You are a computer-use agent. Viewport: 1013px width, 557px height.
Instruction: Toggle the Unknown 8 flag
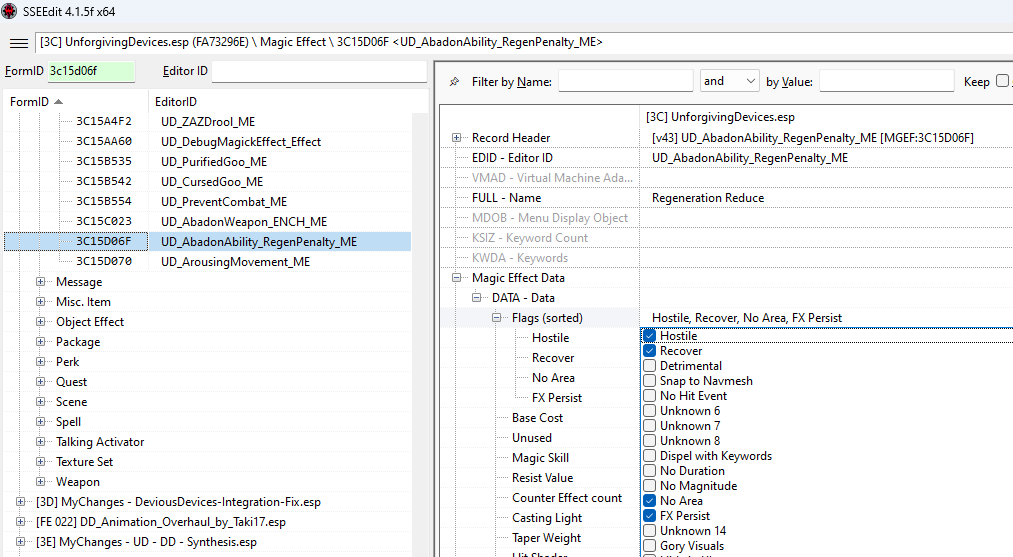[x=649, y=441]
